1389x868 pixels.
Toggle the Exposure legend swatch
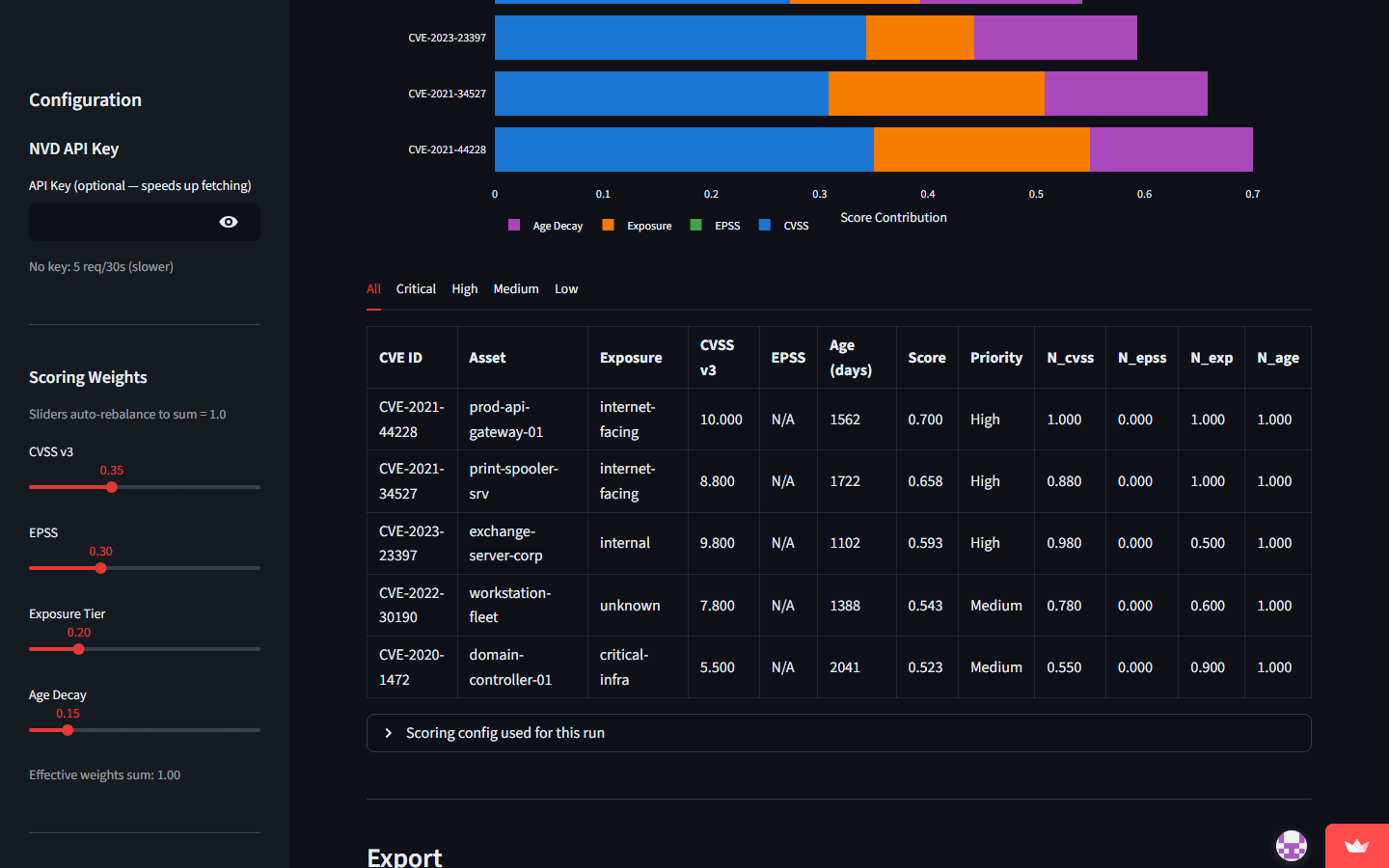pos(608,226)
